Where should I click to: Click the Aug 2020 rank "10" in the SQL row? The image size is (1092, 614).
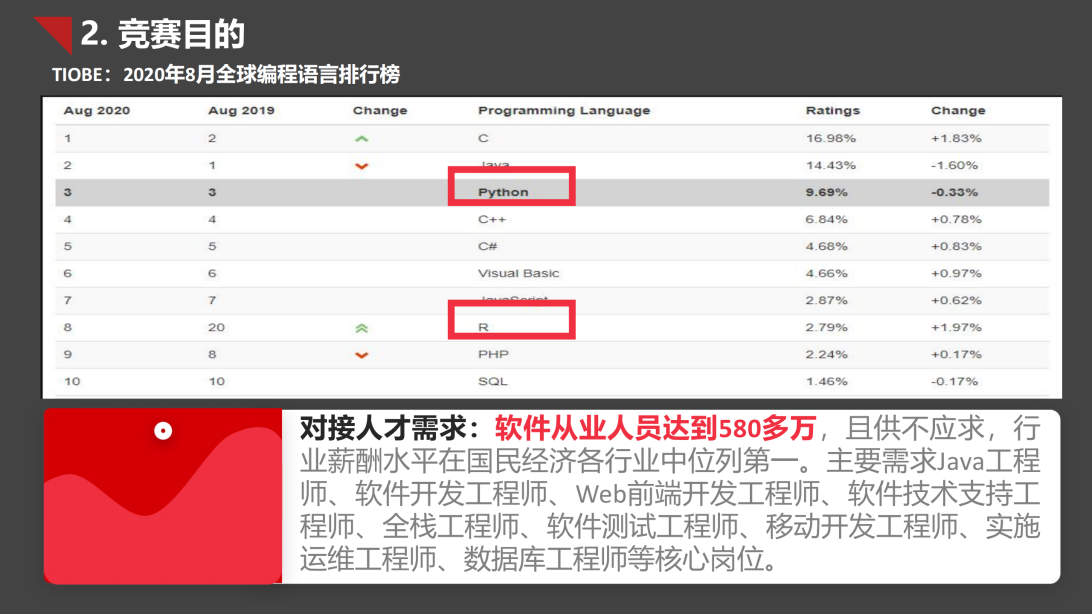coord(72,381)
